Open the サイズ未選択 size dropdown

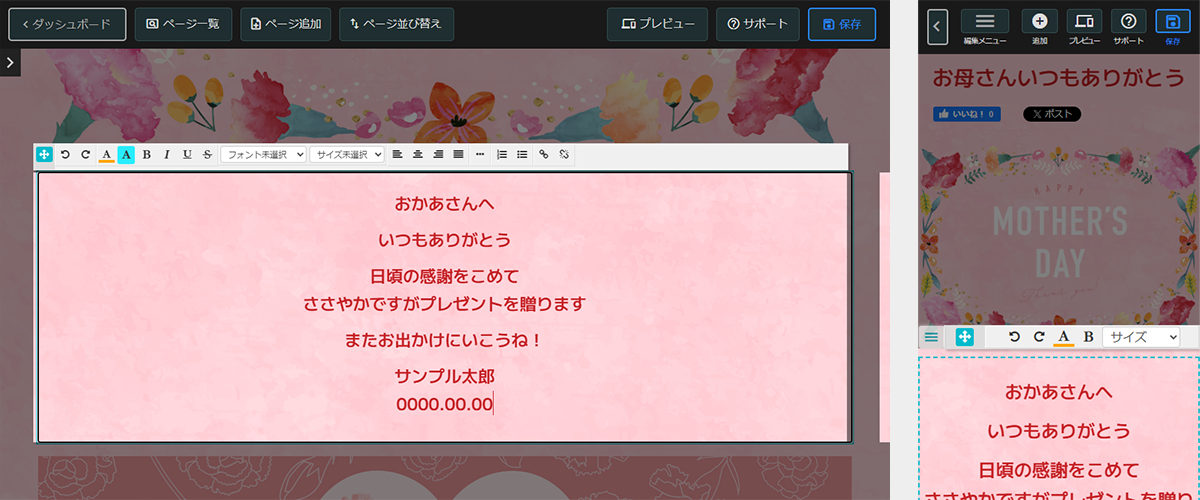tap(347, 155)
